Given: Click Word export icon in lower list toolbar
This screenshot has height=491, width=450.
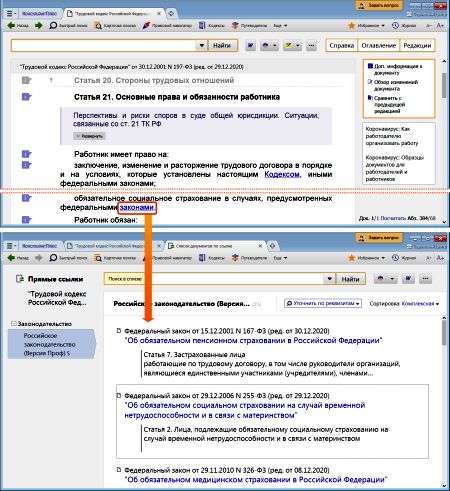Looking at the screenshot, I should pyautogui.click(x=408, y=279).
